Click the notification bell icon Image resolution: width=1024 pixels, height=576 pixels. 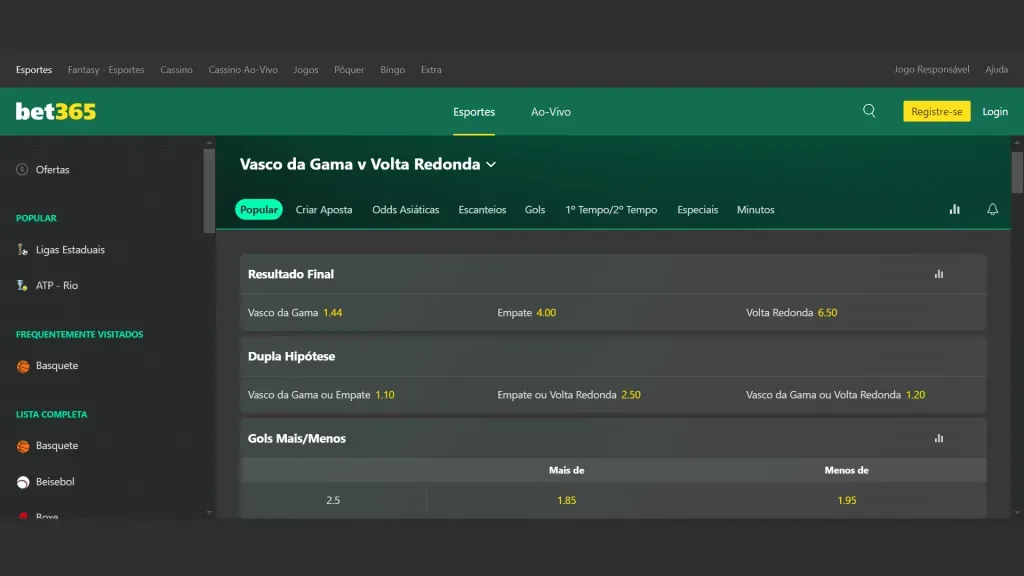[992, 209]
